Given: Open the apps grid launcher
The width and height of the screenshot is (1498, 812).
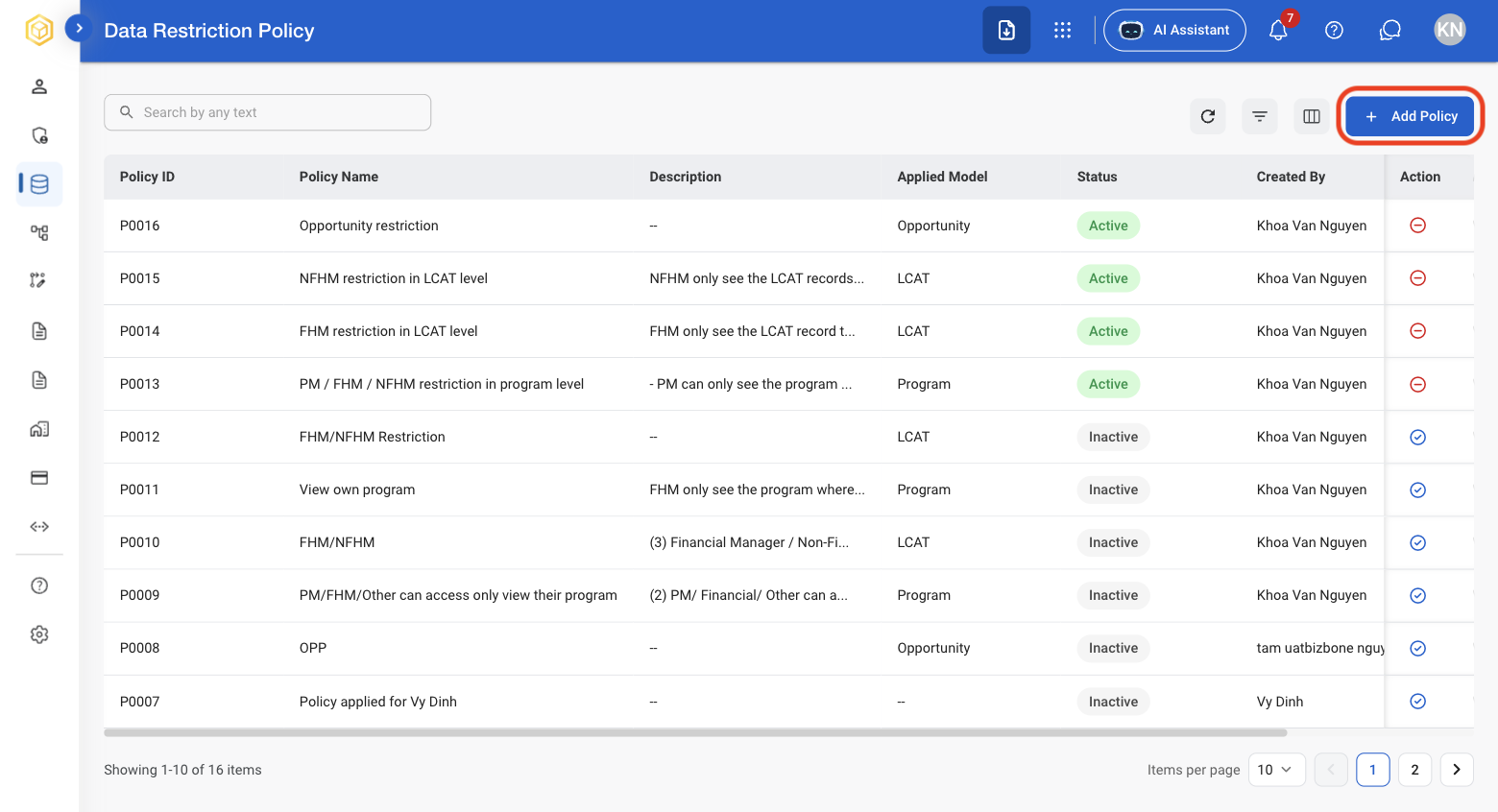Looking at the screenshot, I should (1062, 30).
